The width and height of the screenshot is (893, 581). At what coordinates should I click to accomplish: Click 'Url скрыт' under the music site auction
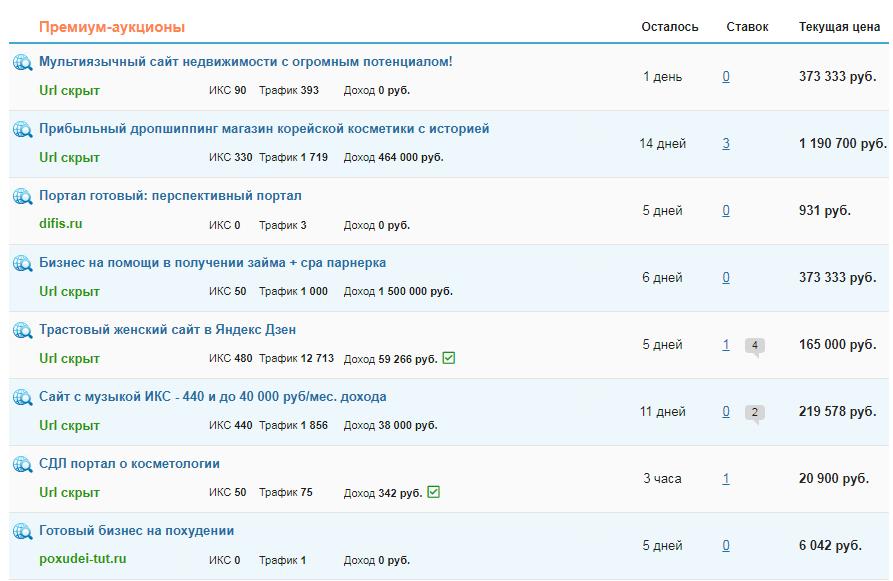click(69, 425)
